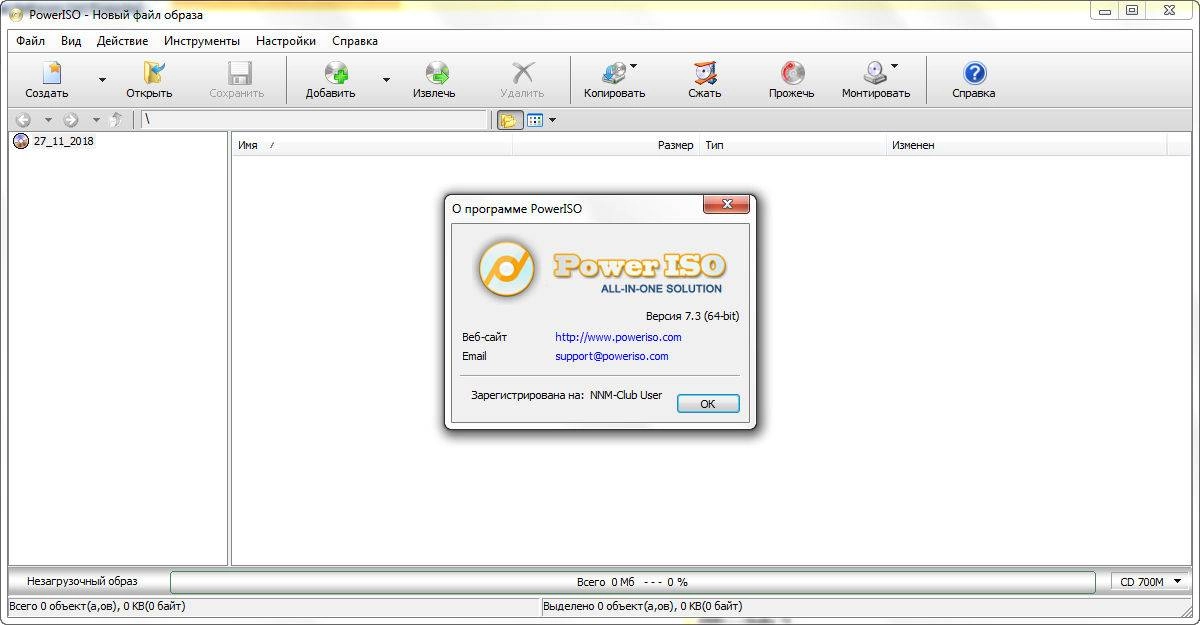1200x625 pixels.
Task: Open the Справка menu in menu bar
Action: [x=355, y=41]
